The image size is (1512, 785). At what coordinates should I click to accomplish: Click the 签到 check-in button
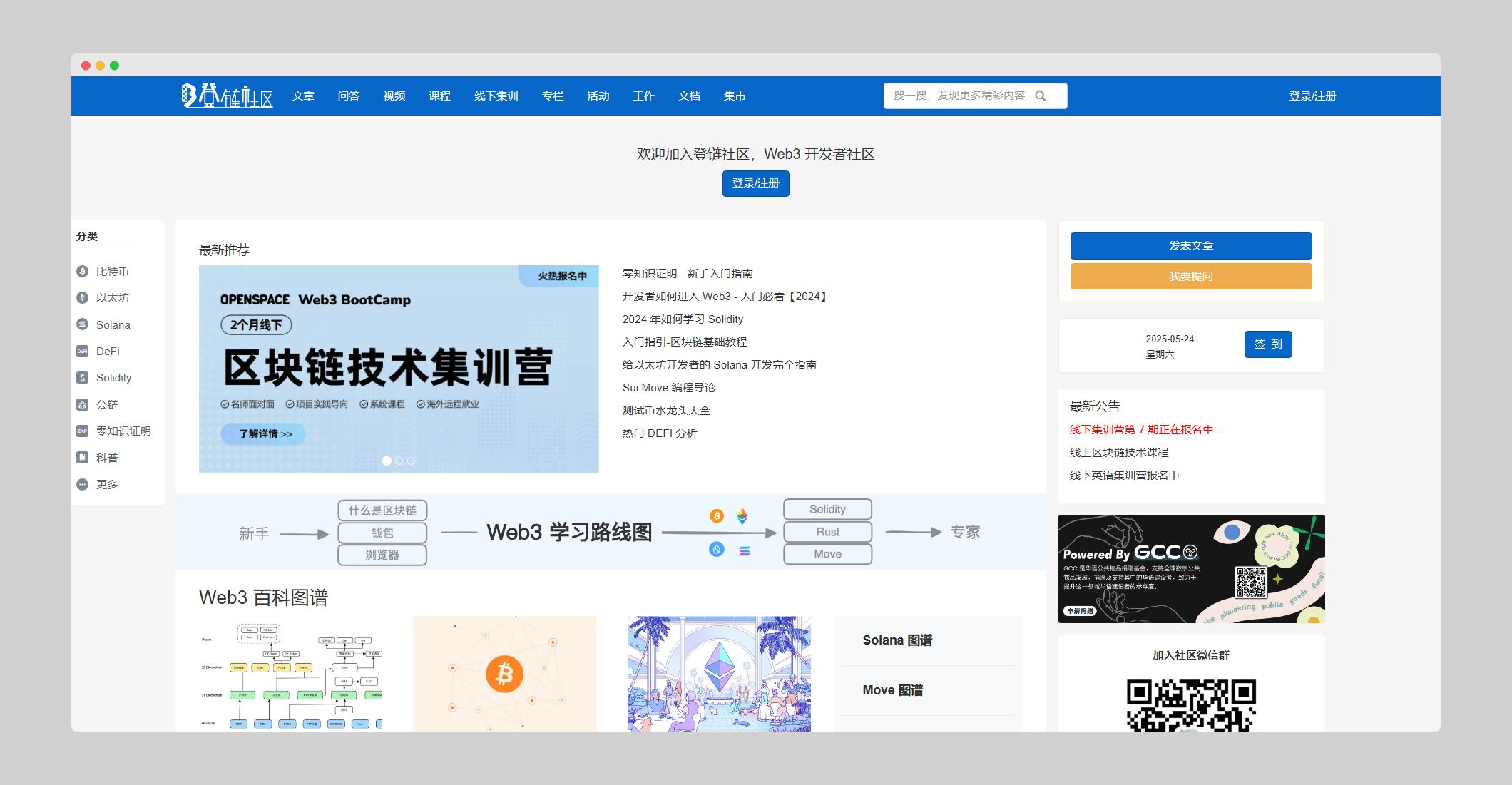click(1267, 344)
